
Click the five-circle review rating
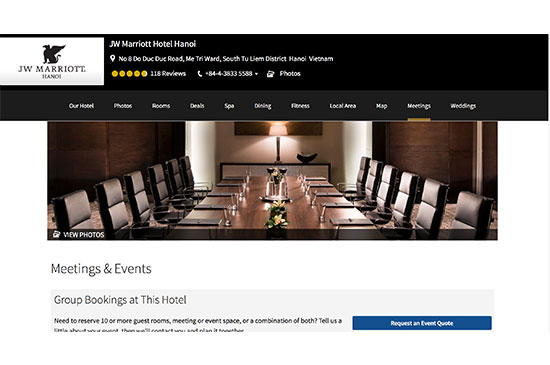[x=129, y=74]
